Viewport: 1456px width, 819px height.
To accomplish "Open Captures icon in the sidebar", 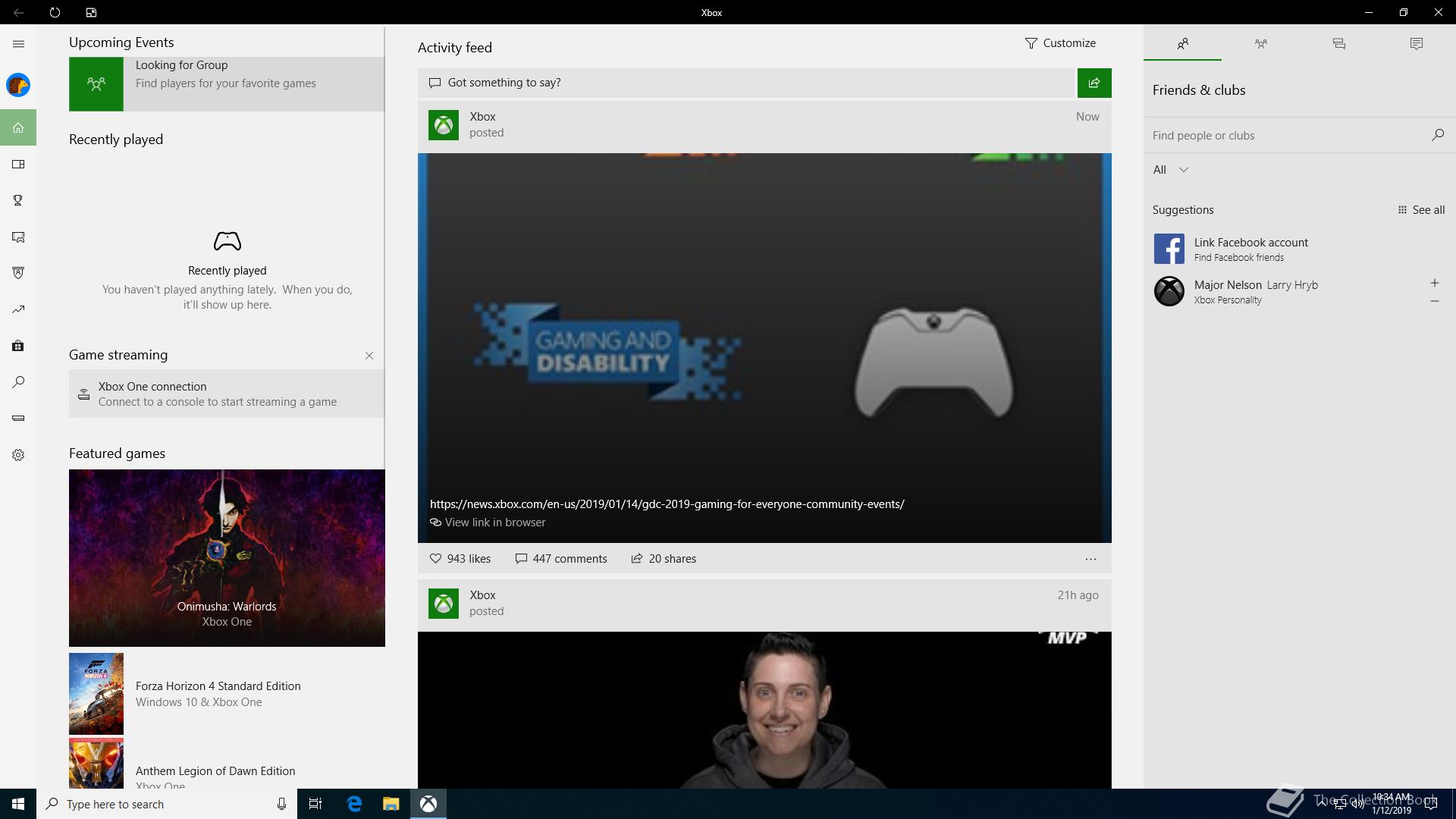I will [18, 237].
